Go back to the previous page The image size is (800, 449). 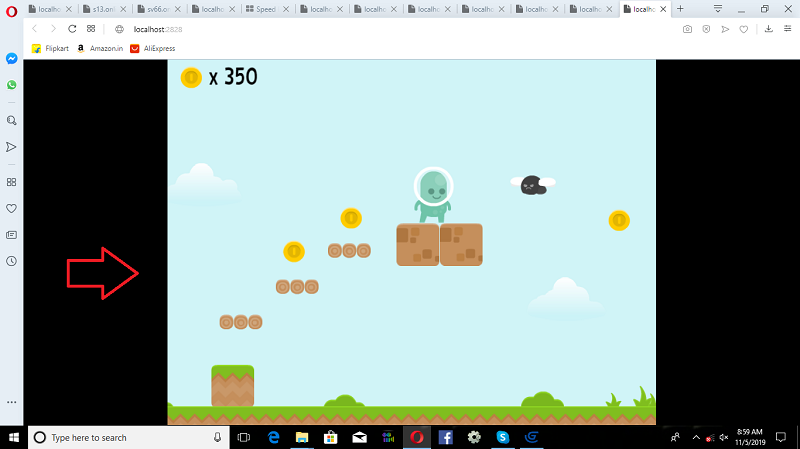[35, 29]
